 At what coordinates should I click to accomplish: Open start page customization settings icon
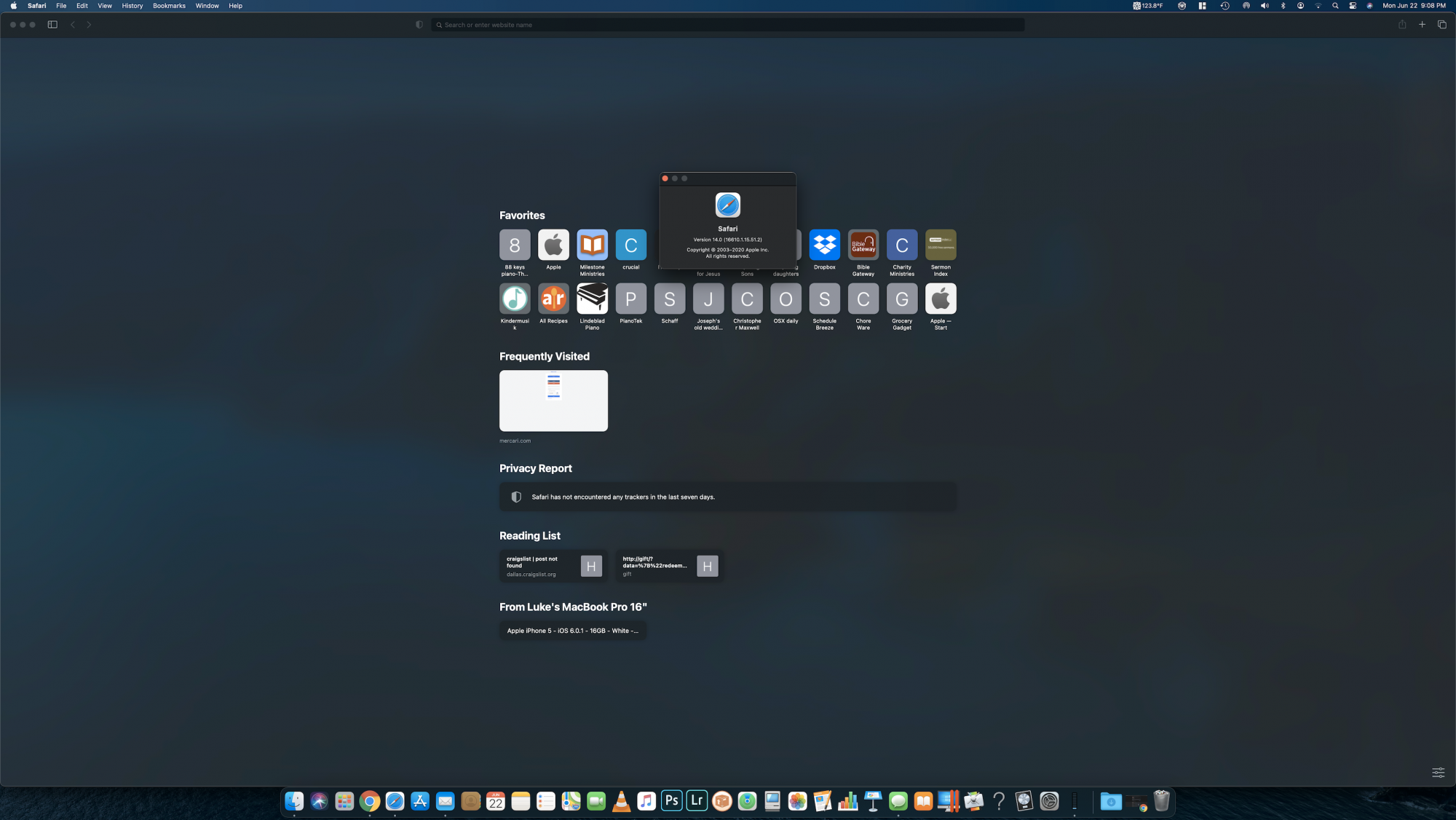tap(1439, 773)
